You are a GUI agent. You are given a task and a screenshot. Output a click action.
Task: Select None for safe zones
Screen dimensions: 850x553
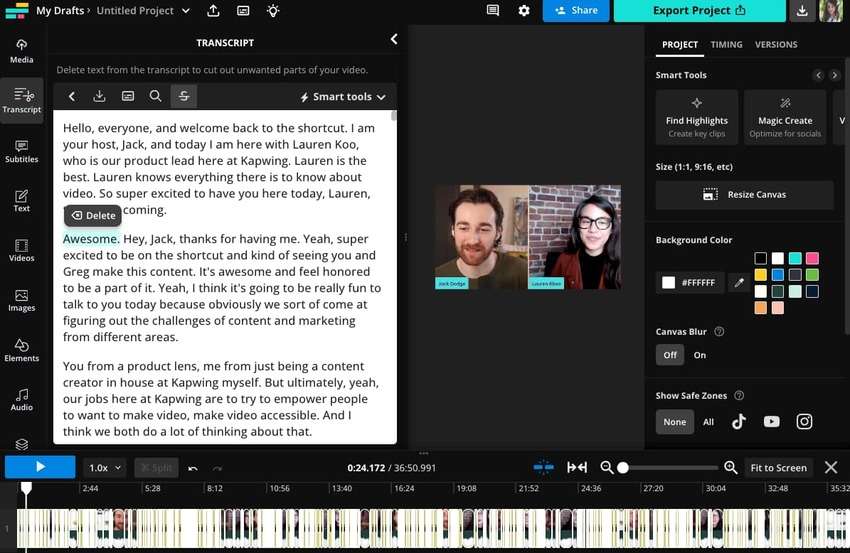pyautogui.click(x=675, y=422)
